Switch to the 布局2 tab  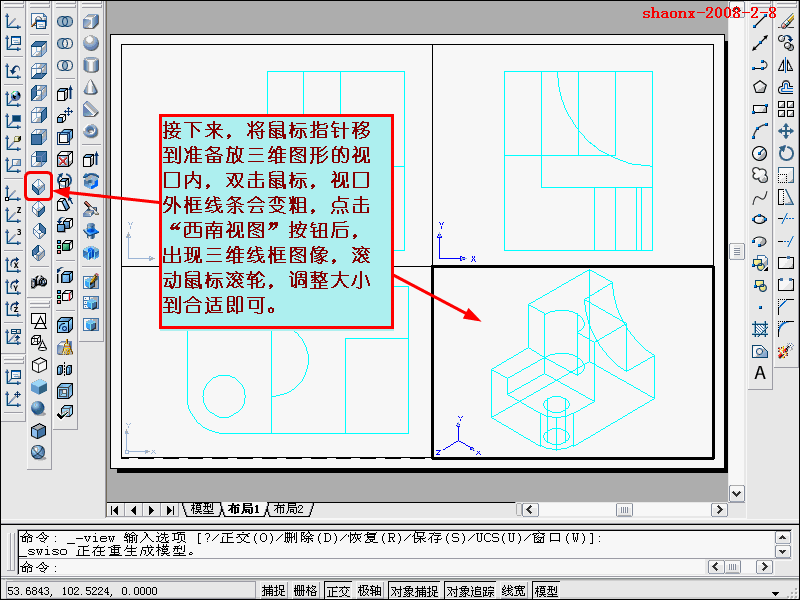(x=289, y=509)
